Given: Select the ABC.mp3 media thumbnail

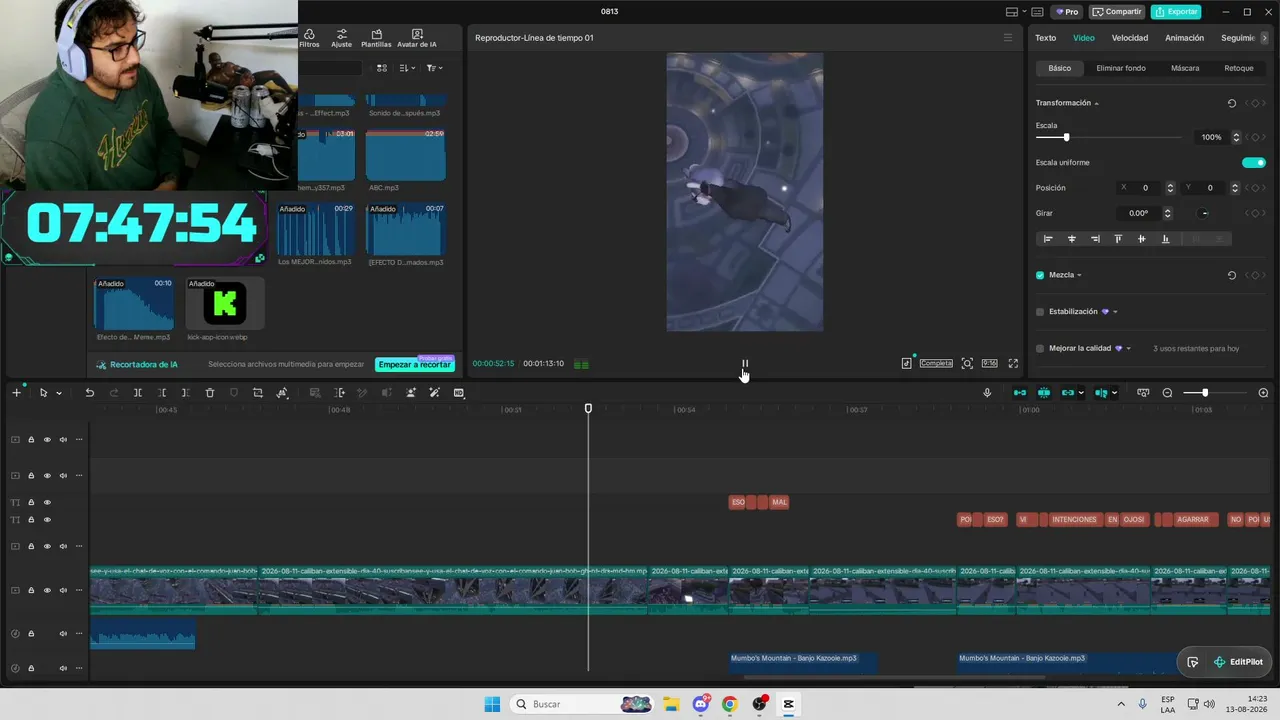Looking at the screenshot, I should click(x=405, y=155).
